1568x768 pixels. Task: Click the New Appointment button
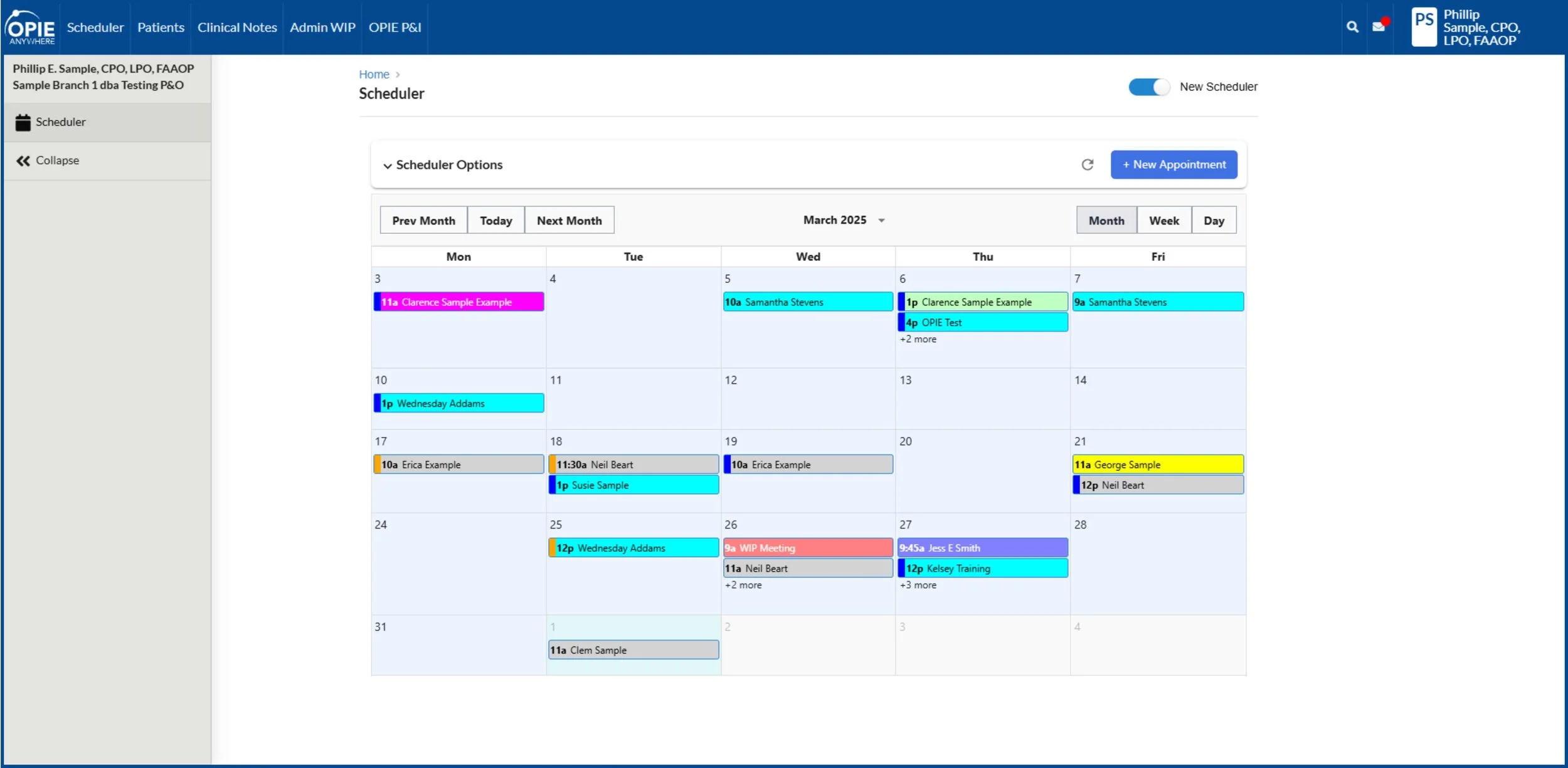coord(1173,164)
